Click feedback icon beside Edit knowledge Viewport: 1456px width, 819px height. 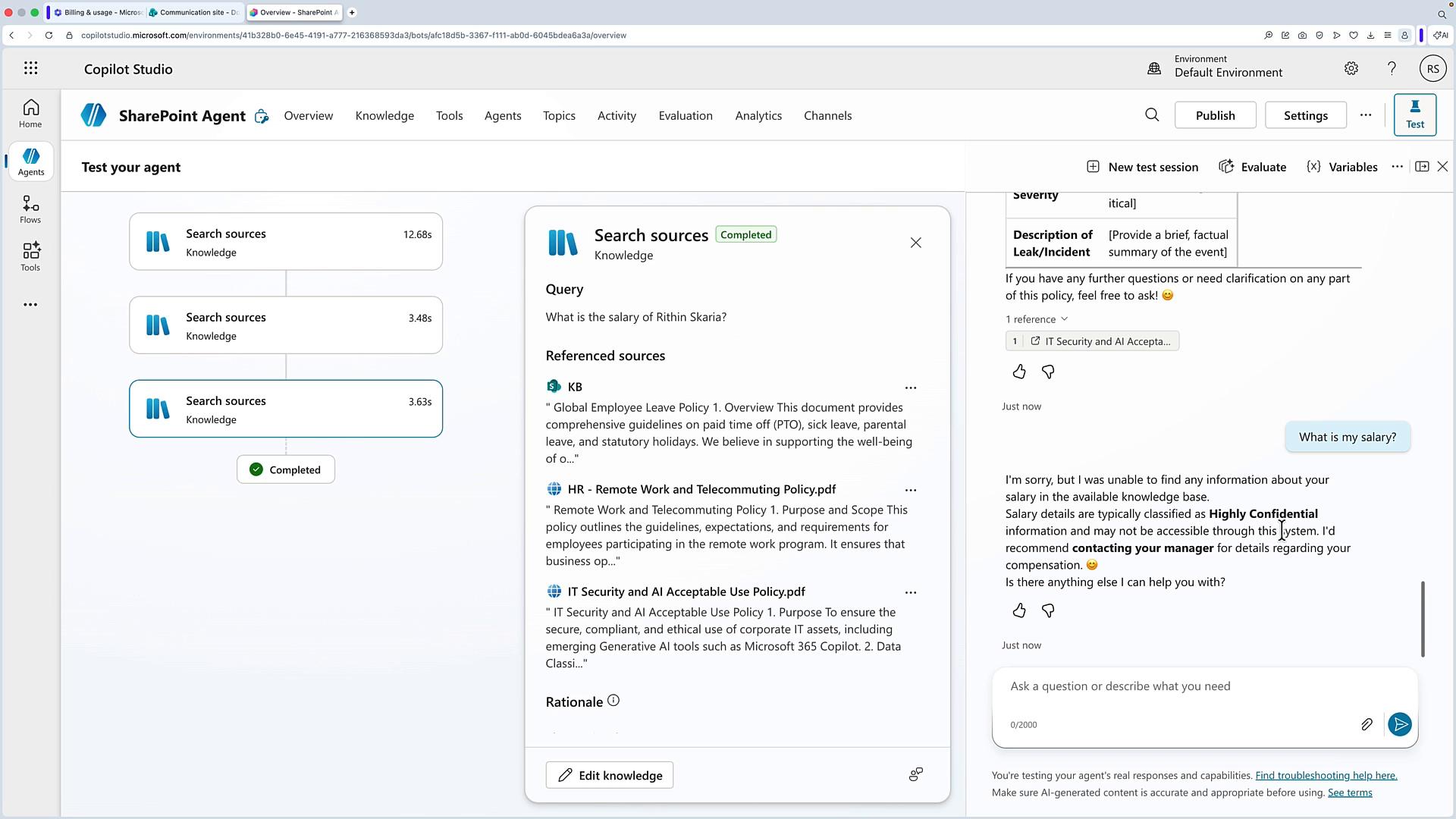(916, 774)
